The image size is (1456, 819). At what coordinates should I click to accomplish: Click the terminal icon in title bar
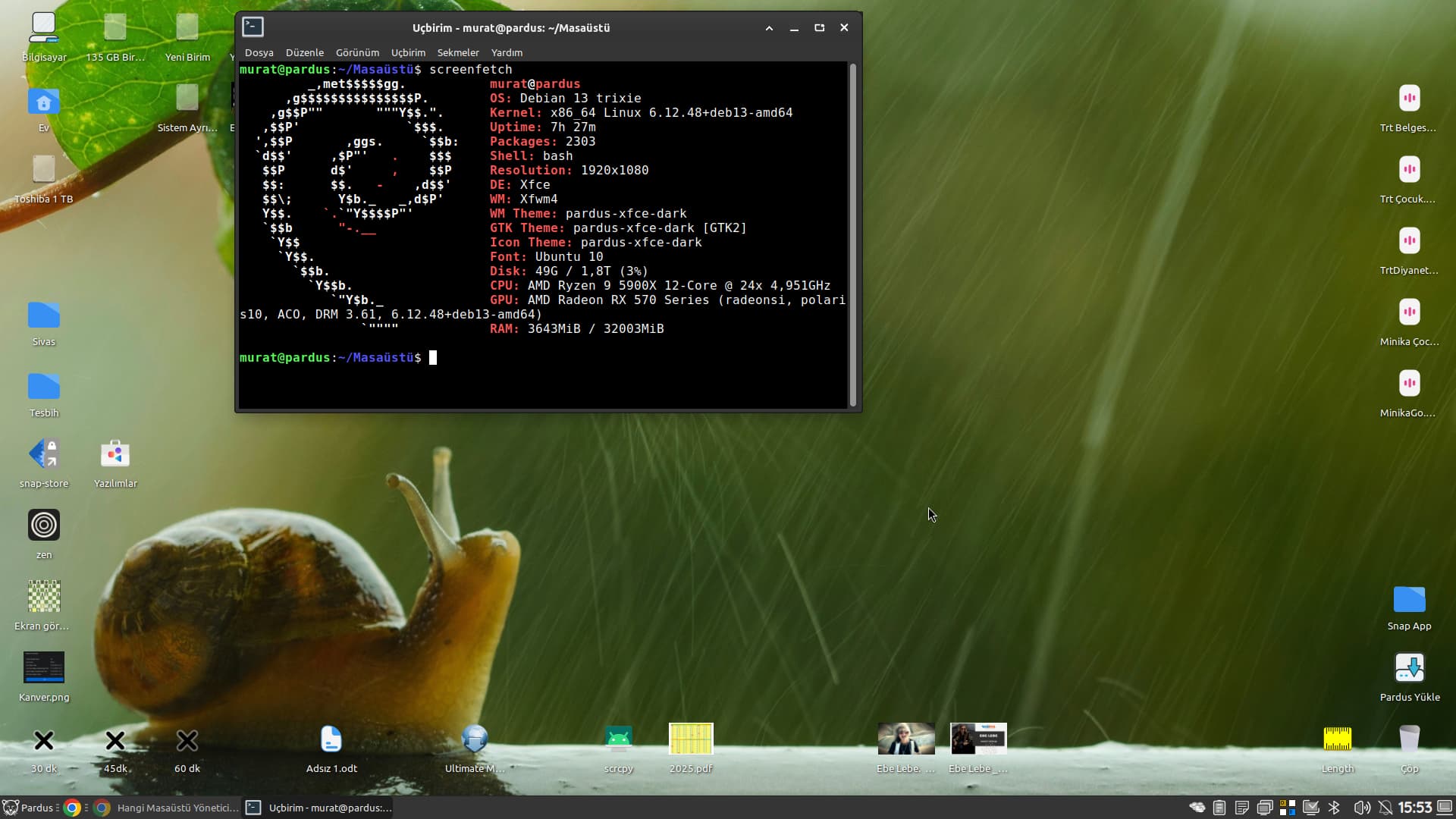tap(253, 27)
